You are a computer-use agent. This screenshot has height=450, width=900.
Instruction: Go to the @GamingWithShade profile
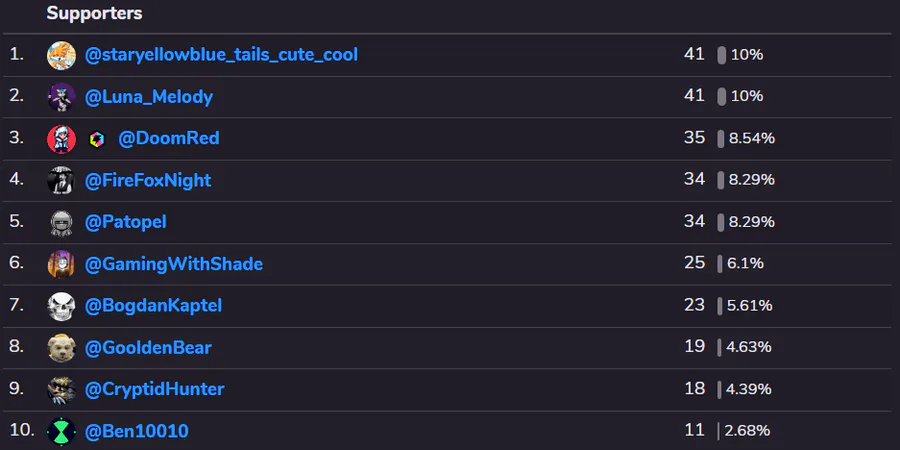(174, 264)
